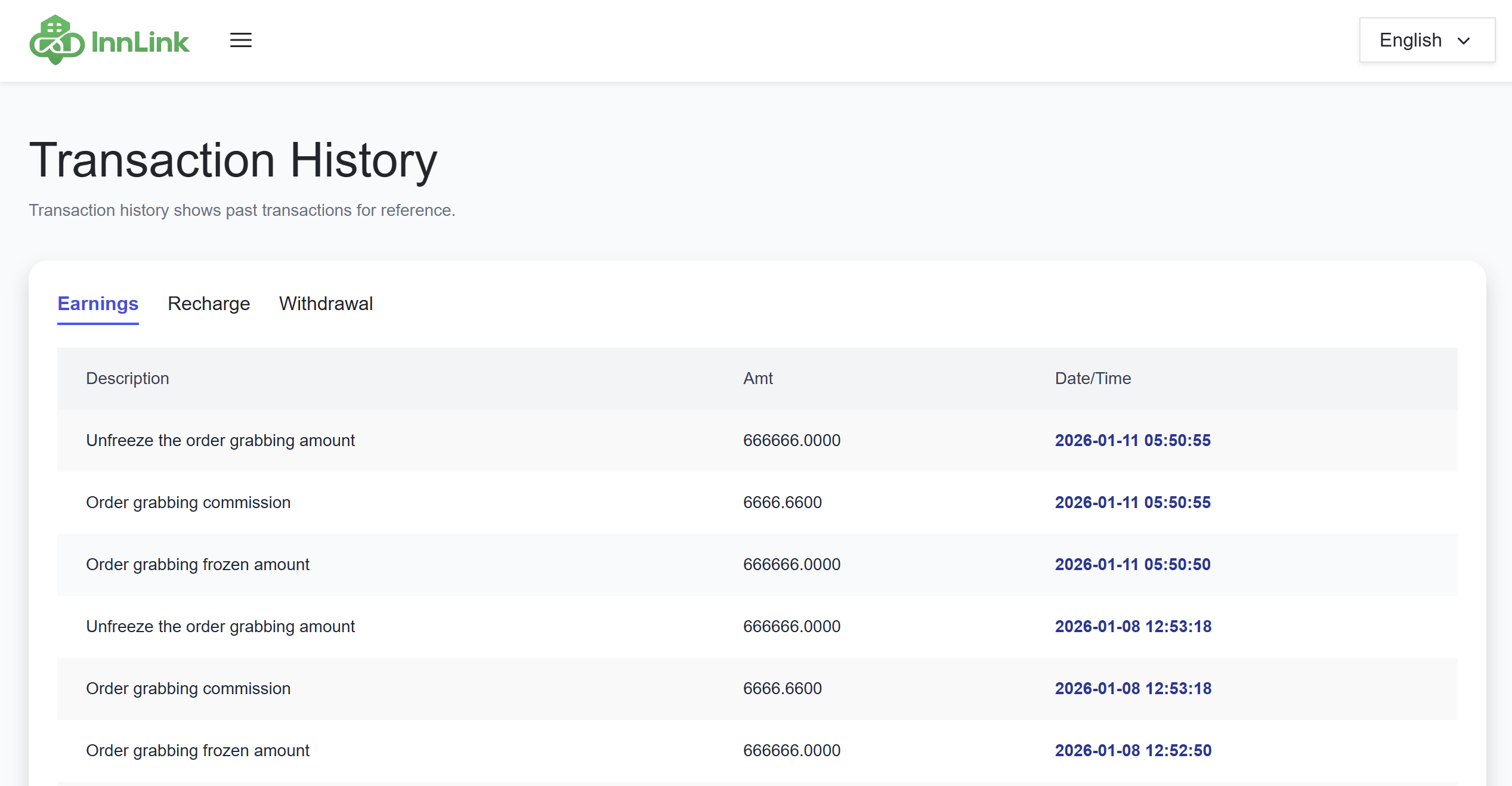
Task: Click the 2026-01-11 05:50:50 timestamp
Action: point(1132,564)
